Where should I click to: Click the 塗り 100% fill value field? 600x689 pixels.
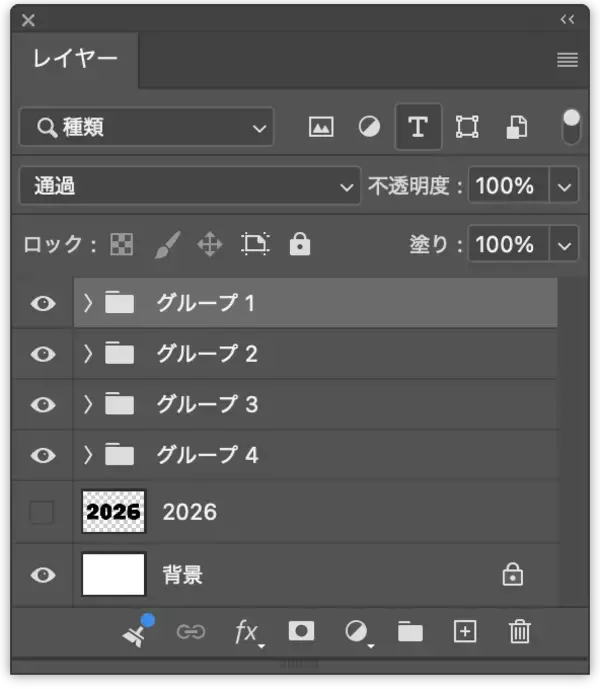(x=509, y=244)
